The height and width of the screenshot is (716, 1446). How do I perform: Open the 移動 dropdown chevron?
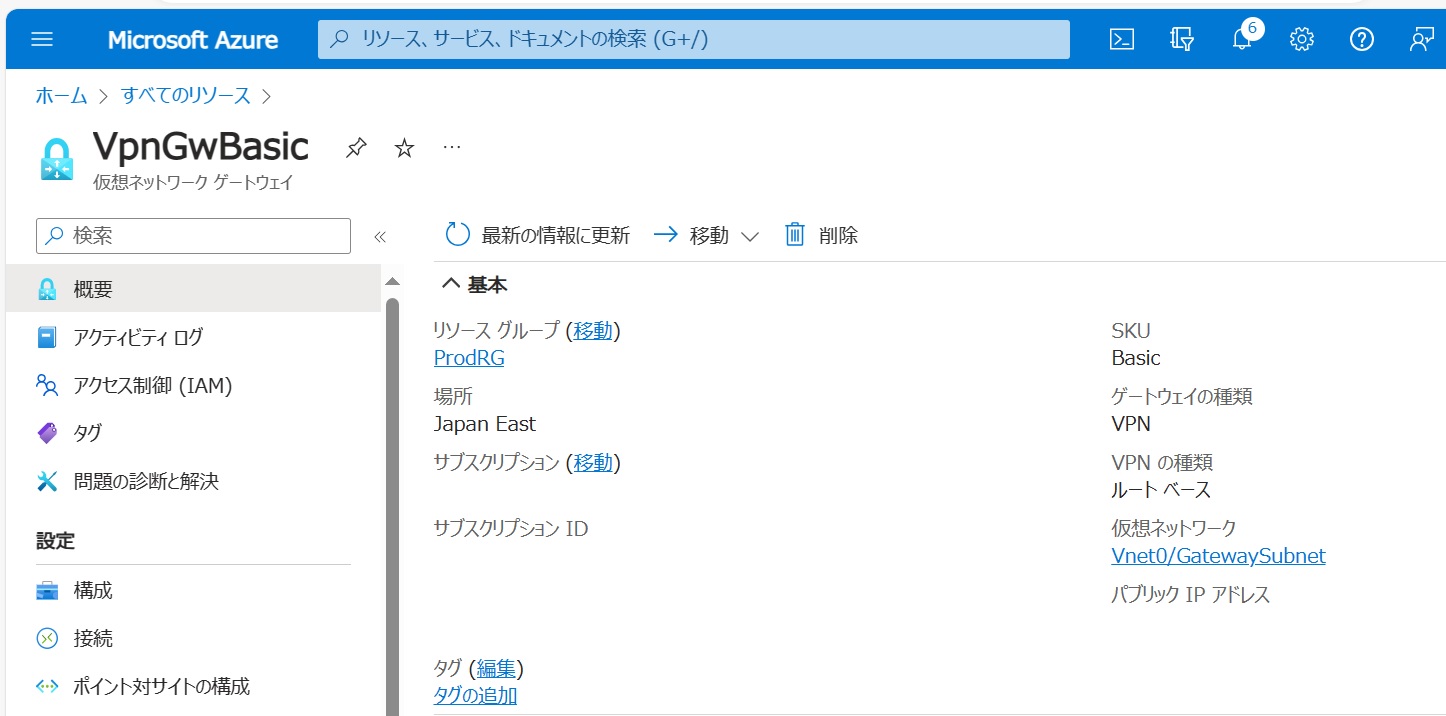click(750, 237)
